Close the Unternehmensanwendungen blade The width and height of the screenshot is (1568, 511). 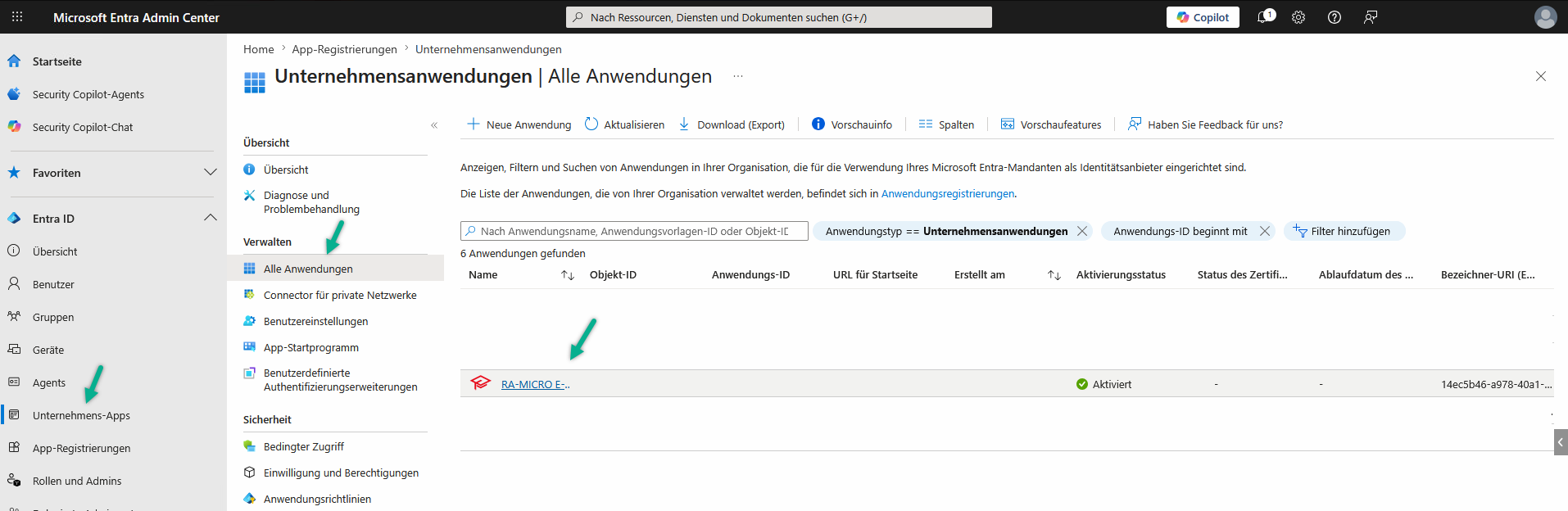pyautogui.click(x=1540, y=76)
